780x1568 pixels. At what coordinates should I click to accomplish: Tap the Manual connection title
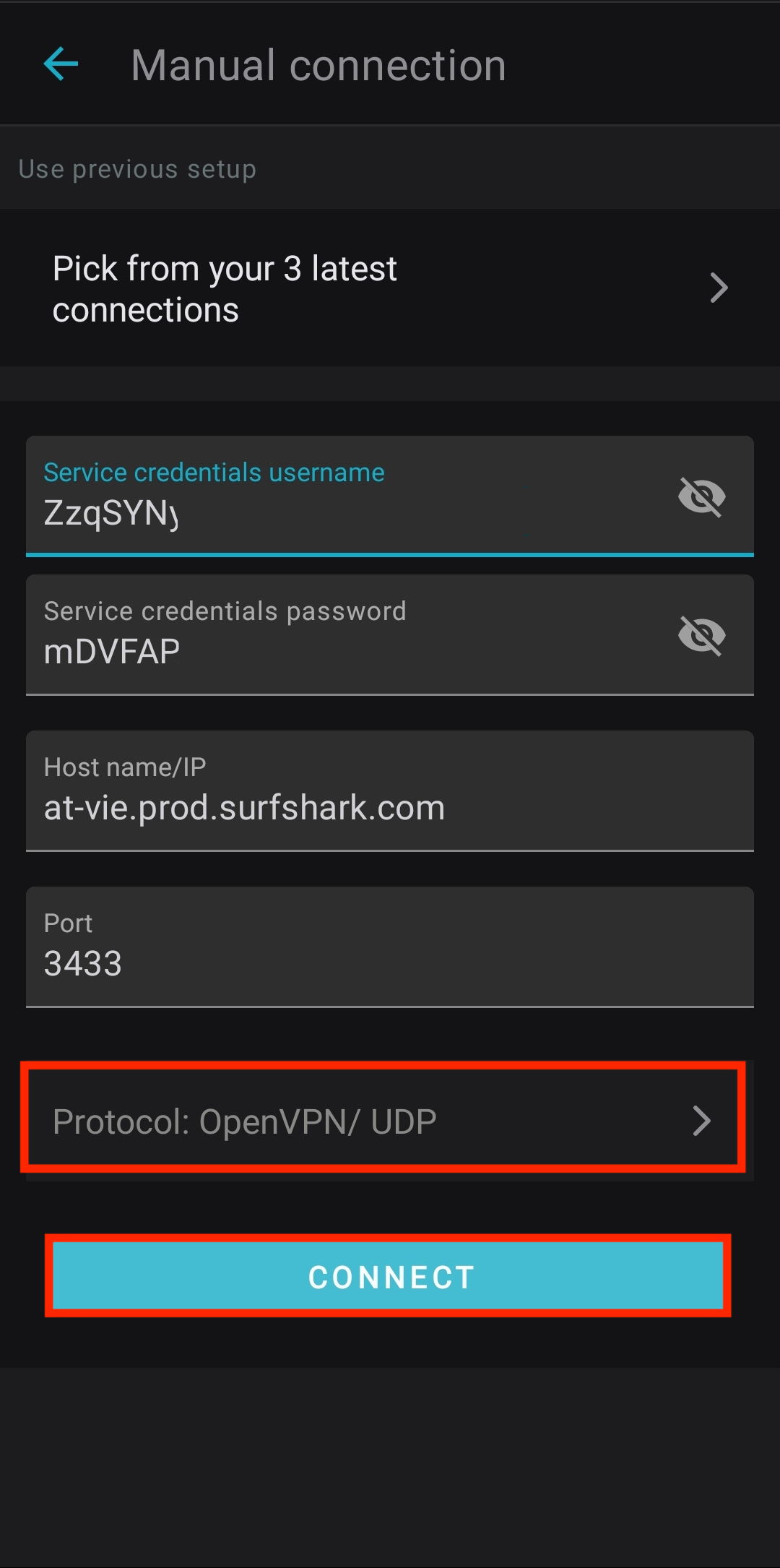coord(318,66)
